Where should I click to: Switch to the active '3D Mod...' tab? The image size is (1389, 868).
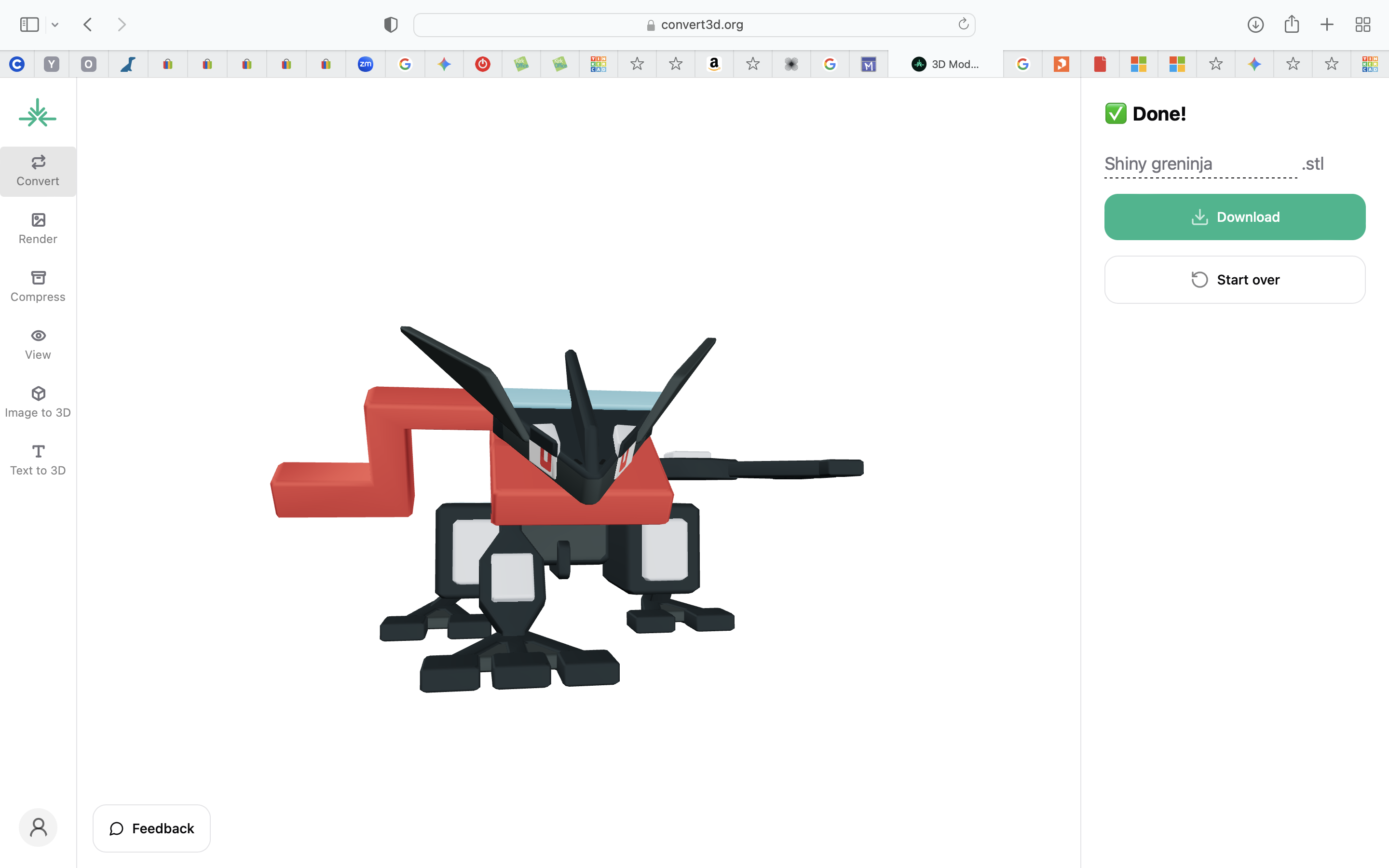[x=945, y=64]
